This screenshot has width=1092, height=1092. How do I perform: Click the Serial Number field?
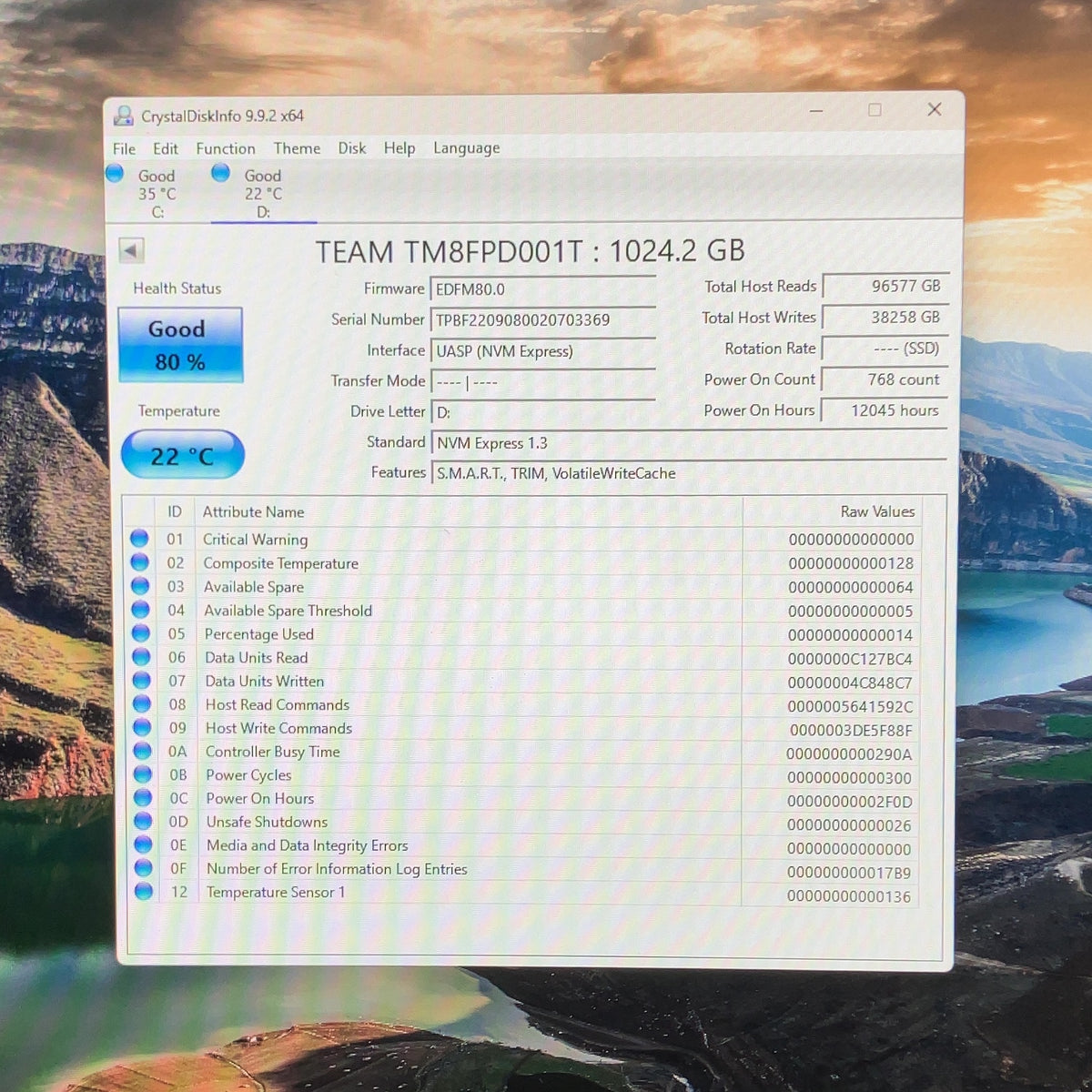(x=542, y=320)
